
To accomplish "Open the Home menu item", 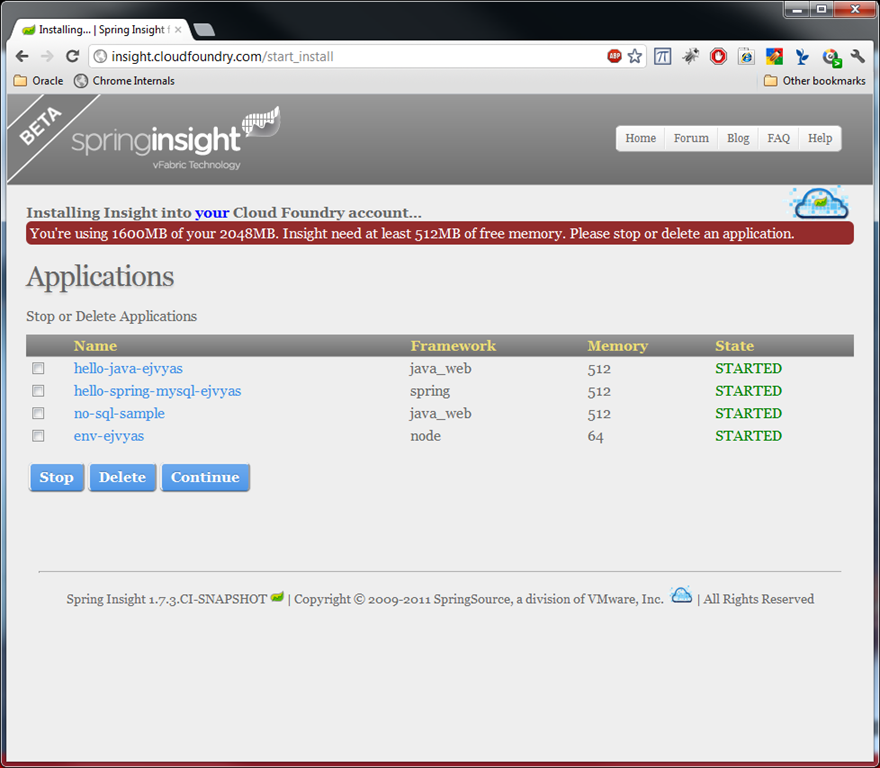I will click(x=640, y=138).
